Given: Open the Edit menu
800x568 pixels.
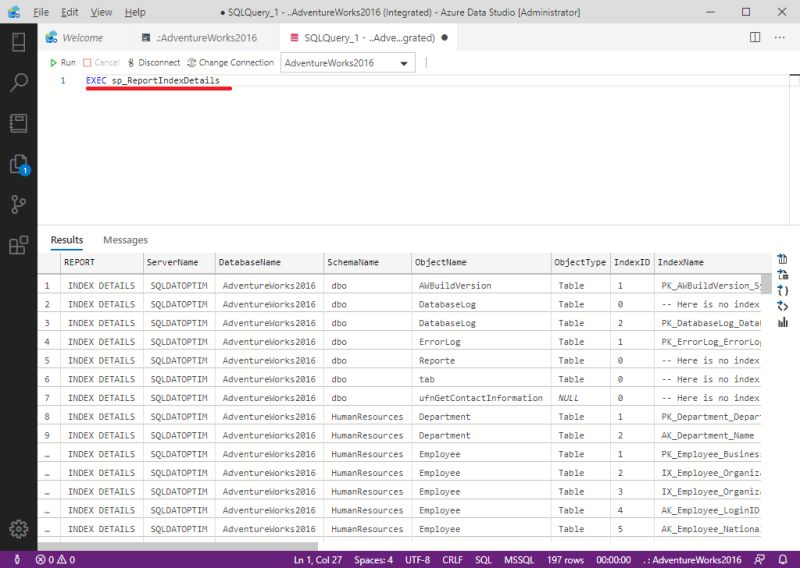Looking at the screenshot, I should [x=69, y=12].
